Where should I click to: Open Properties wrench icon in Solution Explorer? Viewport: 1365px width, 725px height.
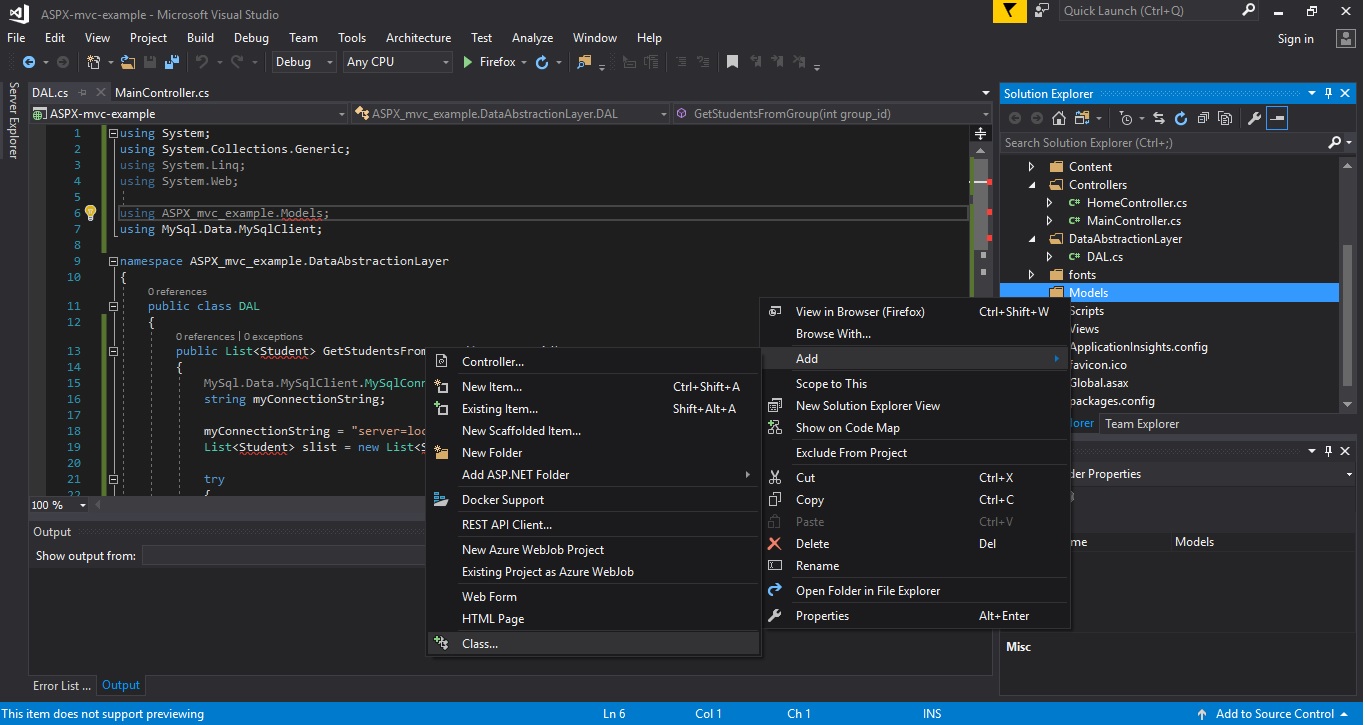tap(1254, 118)
